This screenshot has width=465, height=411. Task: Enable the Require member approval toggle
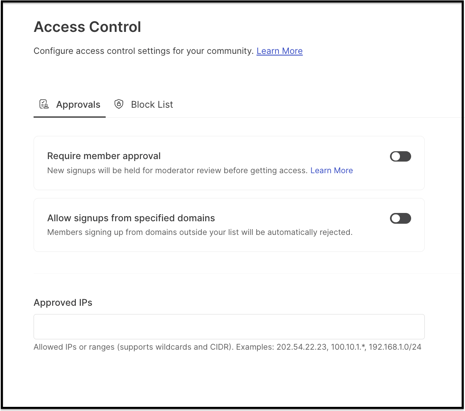(x=400, y=156)
